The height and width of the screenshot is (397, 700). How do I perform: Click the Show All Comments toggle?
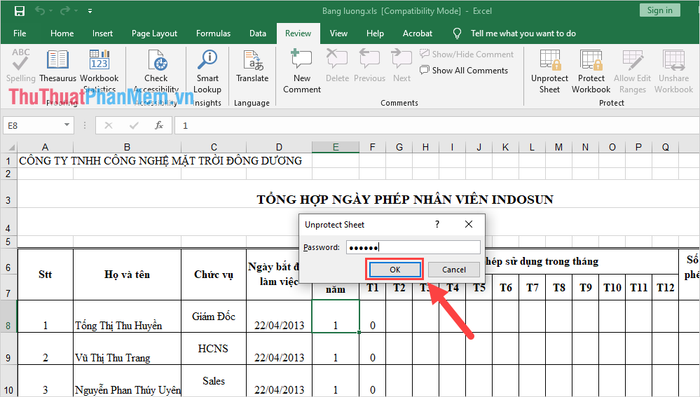(x=463, y=70)
